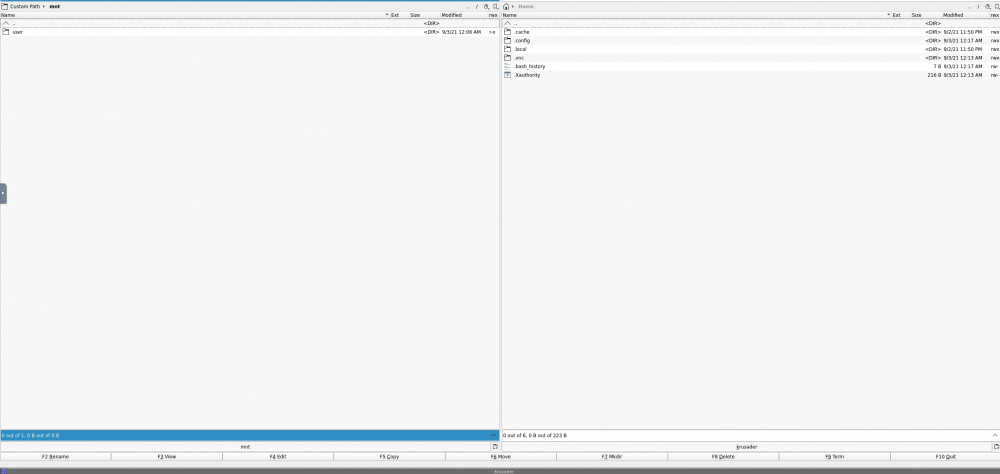1000x474 pixels.
Task: Click the F5 Copy button
Action: (389, 457)
